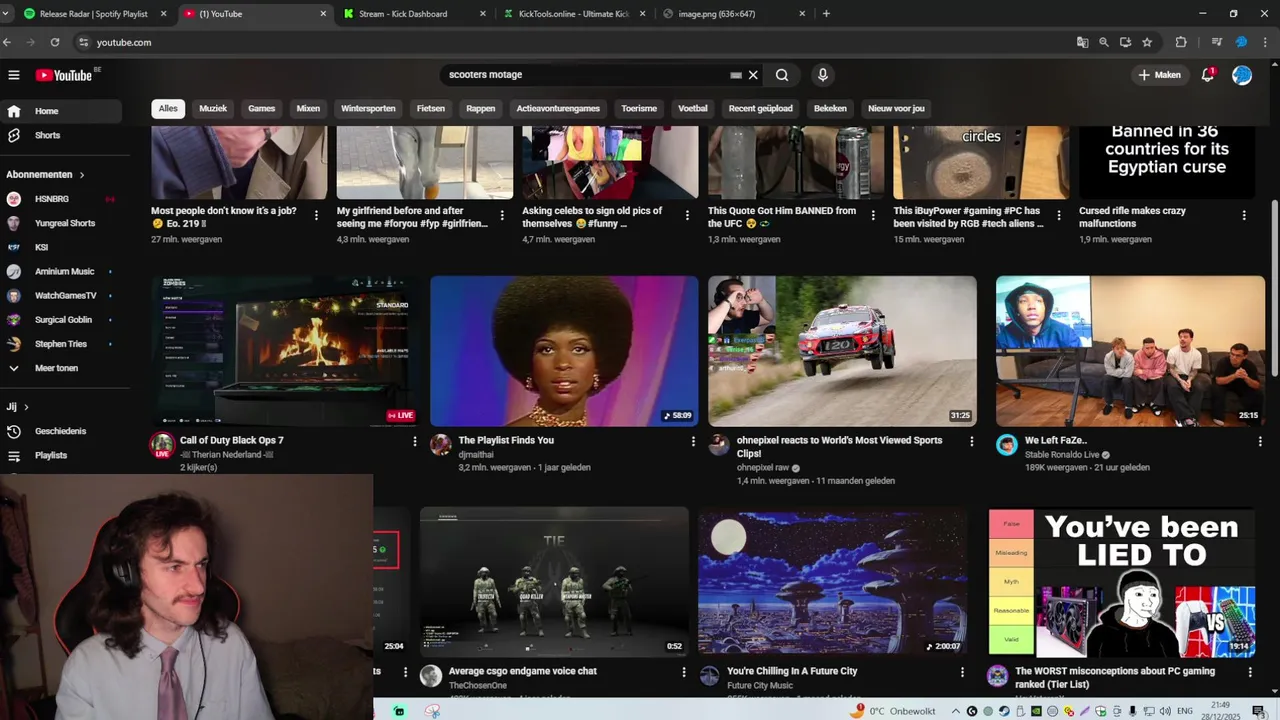1280x720 pixels.
Task: Select the Fietsen filter chip
Action: [431, 108]
